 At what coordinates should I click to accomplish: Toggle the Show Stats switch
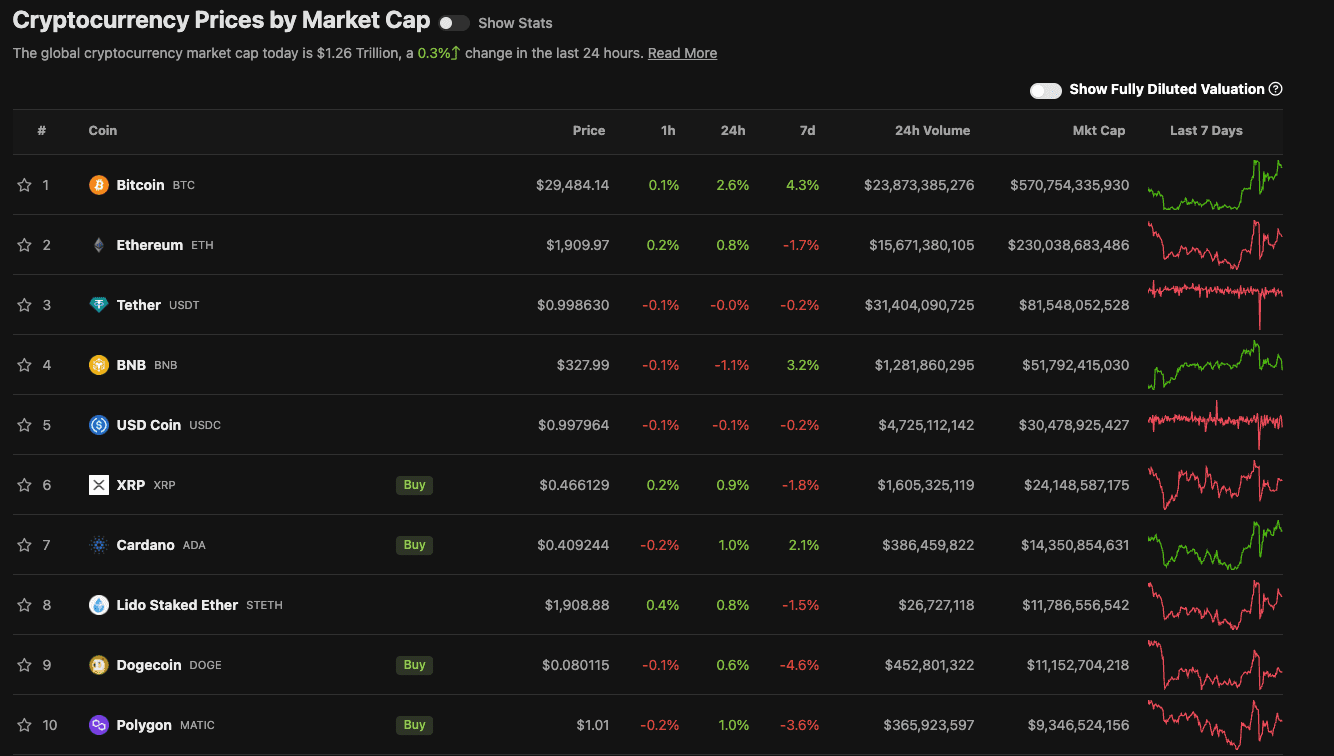tap(454, 23)
